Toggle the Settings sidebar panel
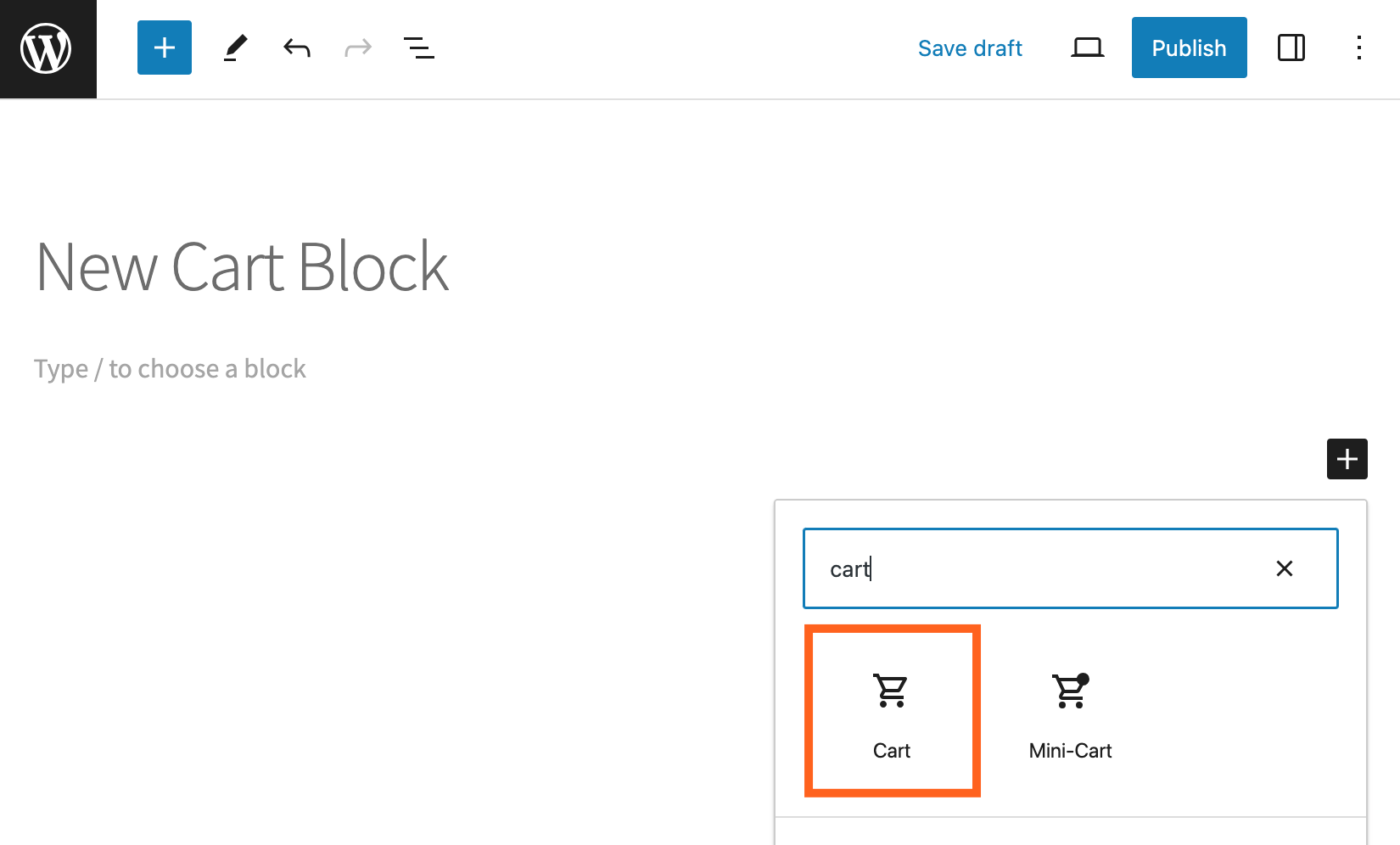The width and height of the screenshot is (1400, 845). point(1291,48)
